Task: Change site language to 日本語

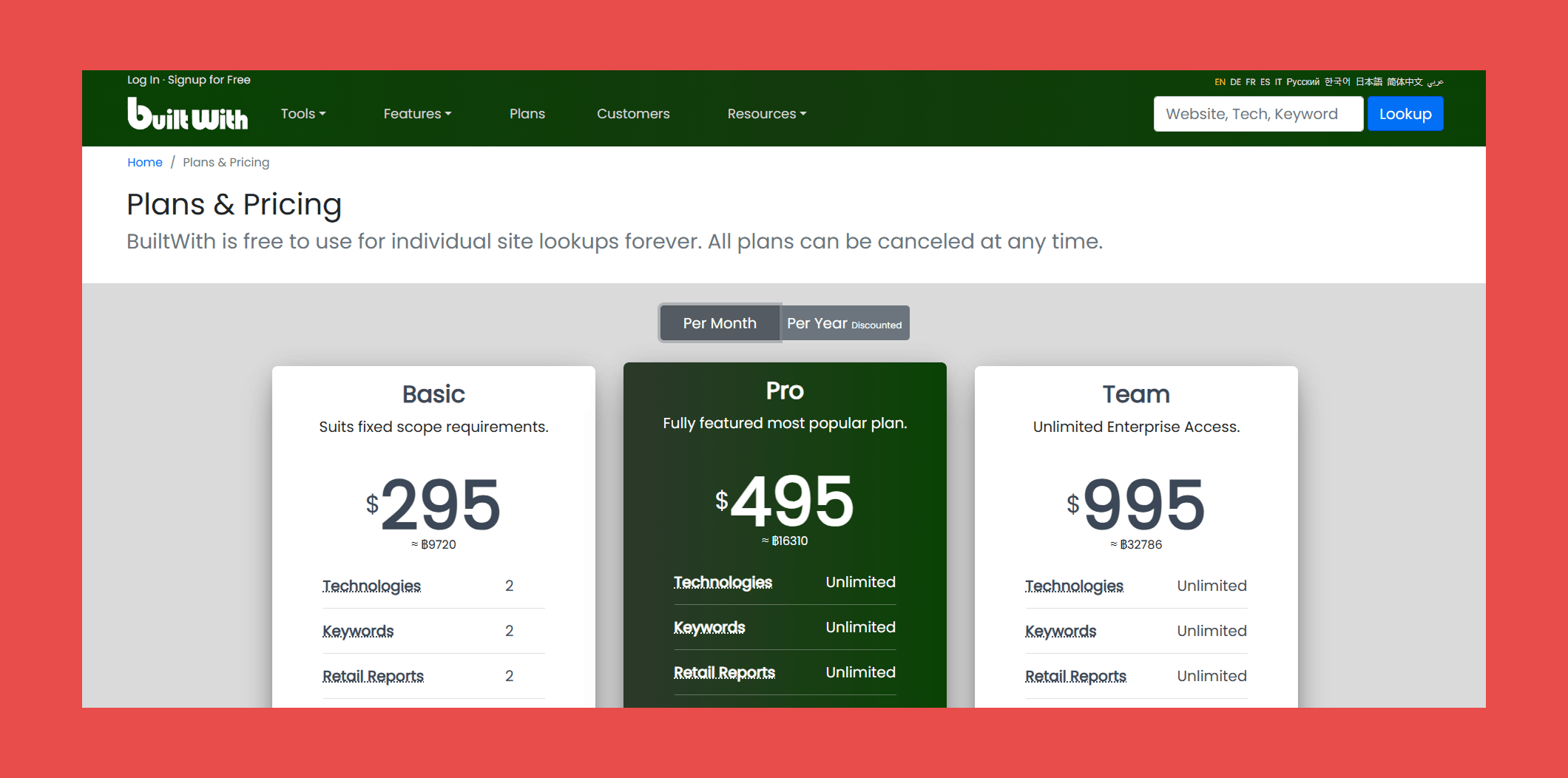Action: point(1368,82)
